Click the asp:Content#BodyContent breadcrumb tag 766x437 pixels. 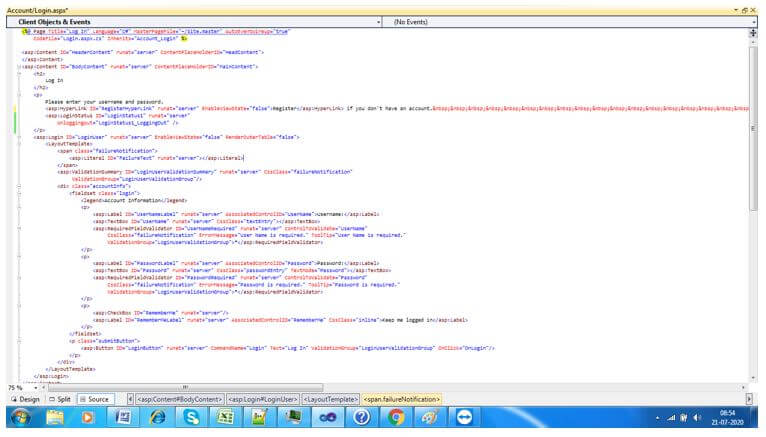(x=180, y=399)
